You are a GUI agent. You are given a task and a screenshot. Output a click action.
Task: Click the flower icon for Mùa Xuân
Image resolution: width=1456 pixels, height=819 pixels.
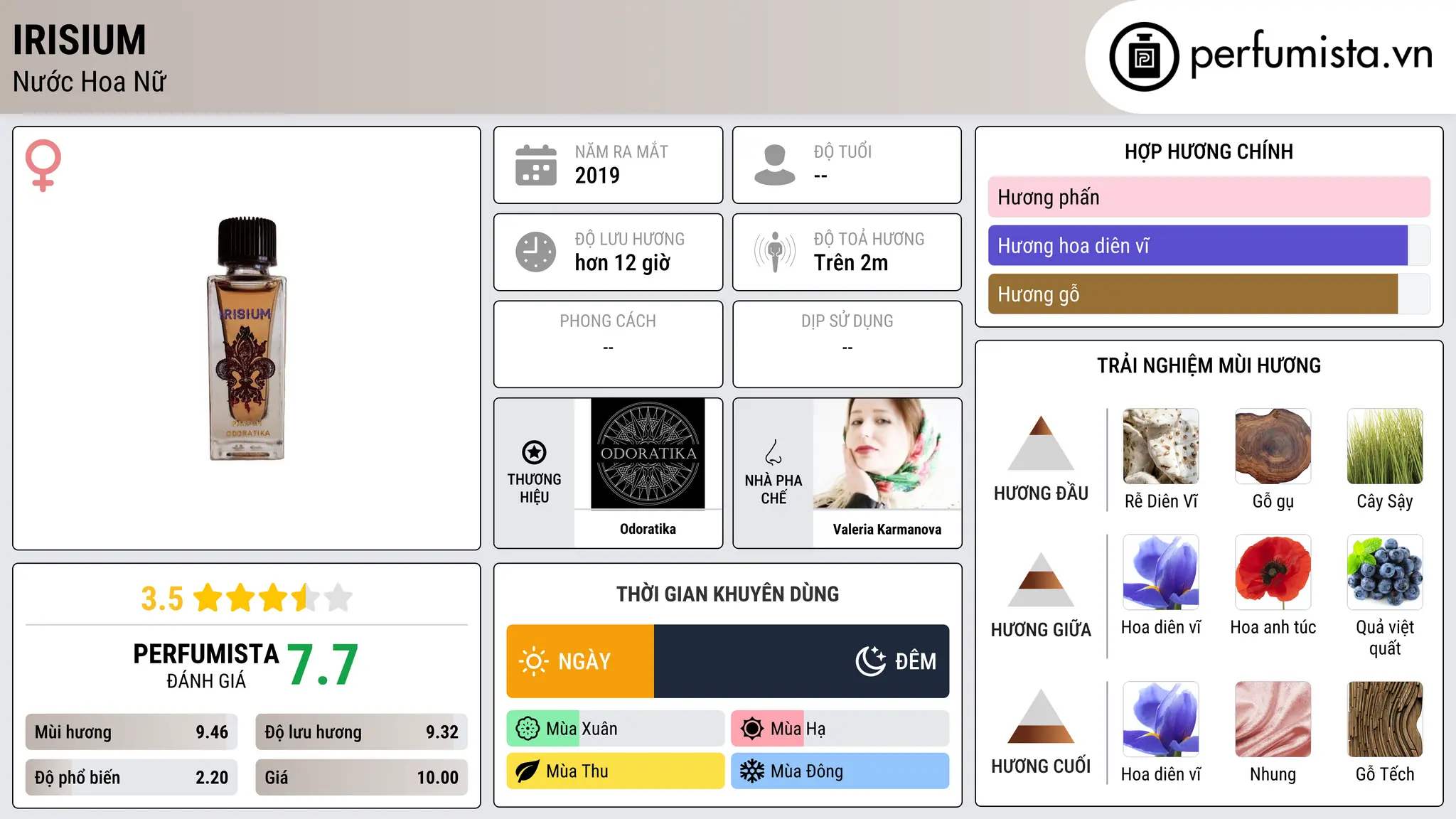coord(528,729)
